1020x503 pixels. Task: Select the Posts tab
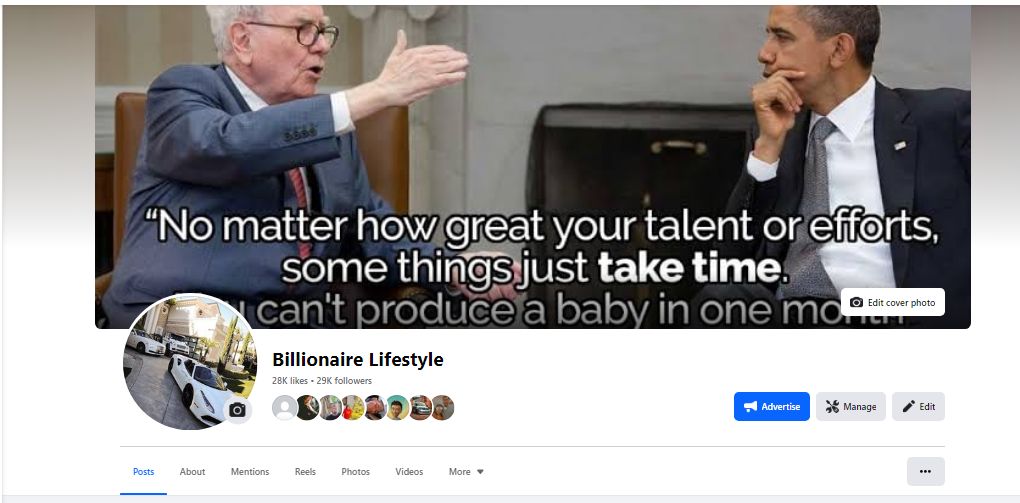tap(144, 472)
